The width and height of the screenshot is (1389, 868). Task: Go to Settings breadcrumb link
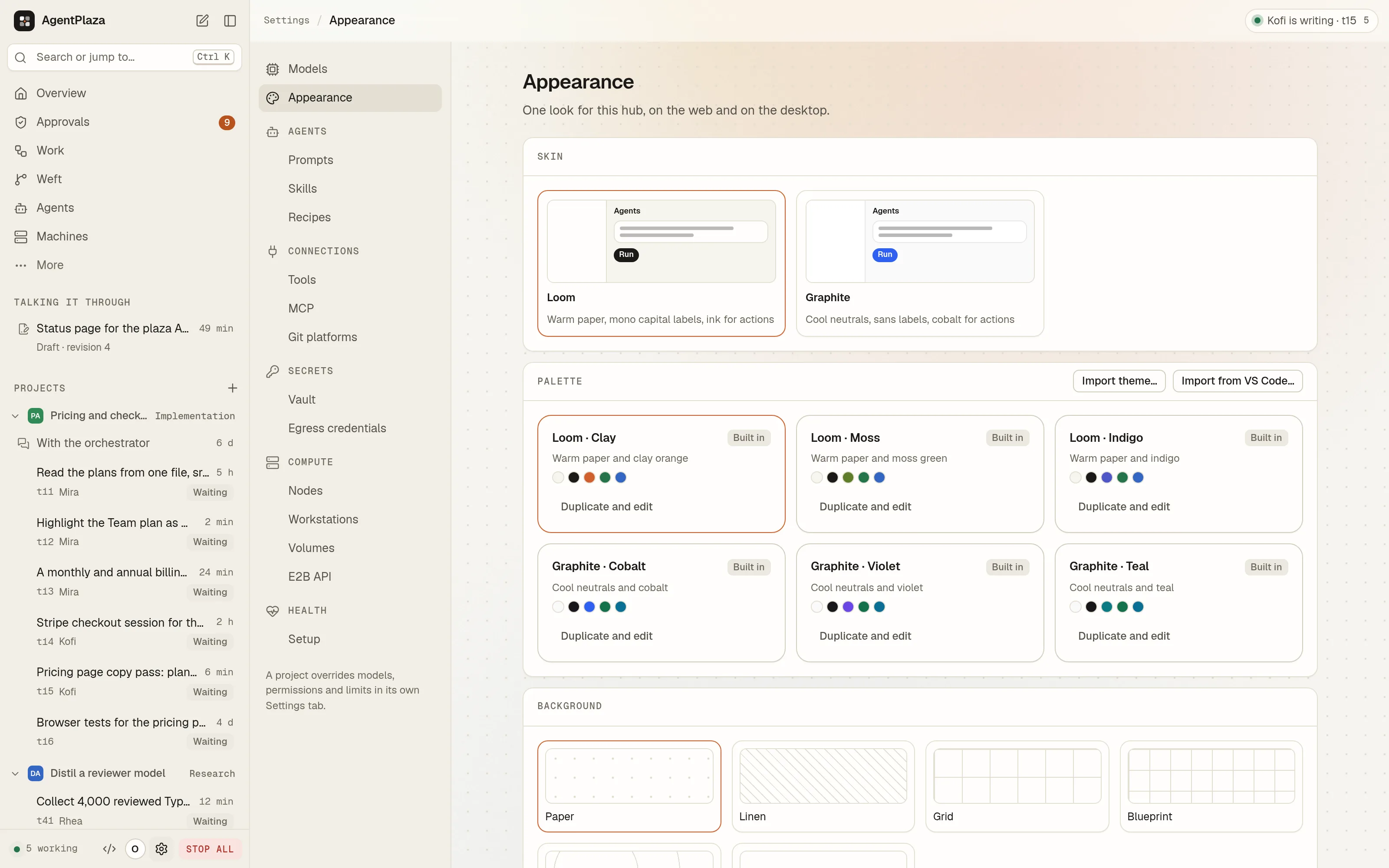(286, 20)
